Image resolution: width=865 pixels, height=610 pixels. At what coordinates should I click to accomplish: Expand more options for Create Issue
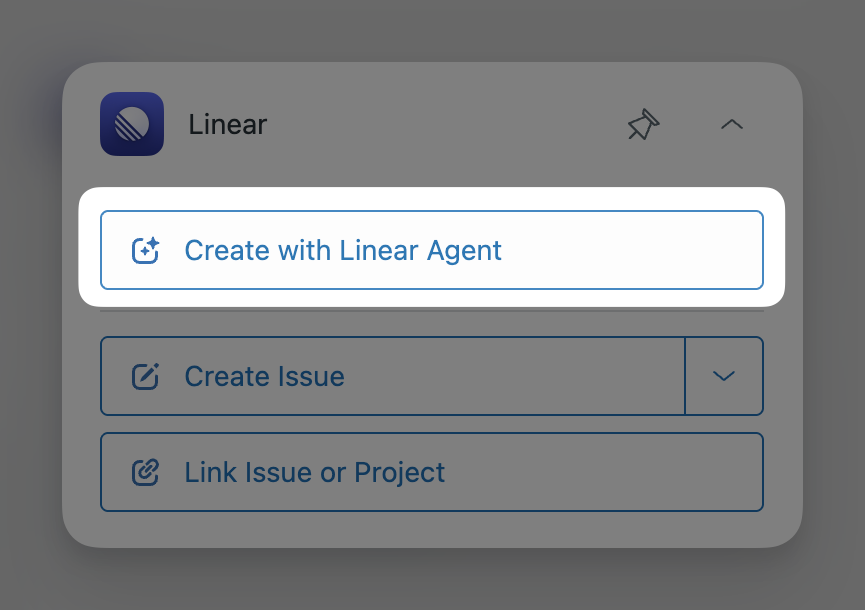coord(723,376)
